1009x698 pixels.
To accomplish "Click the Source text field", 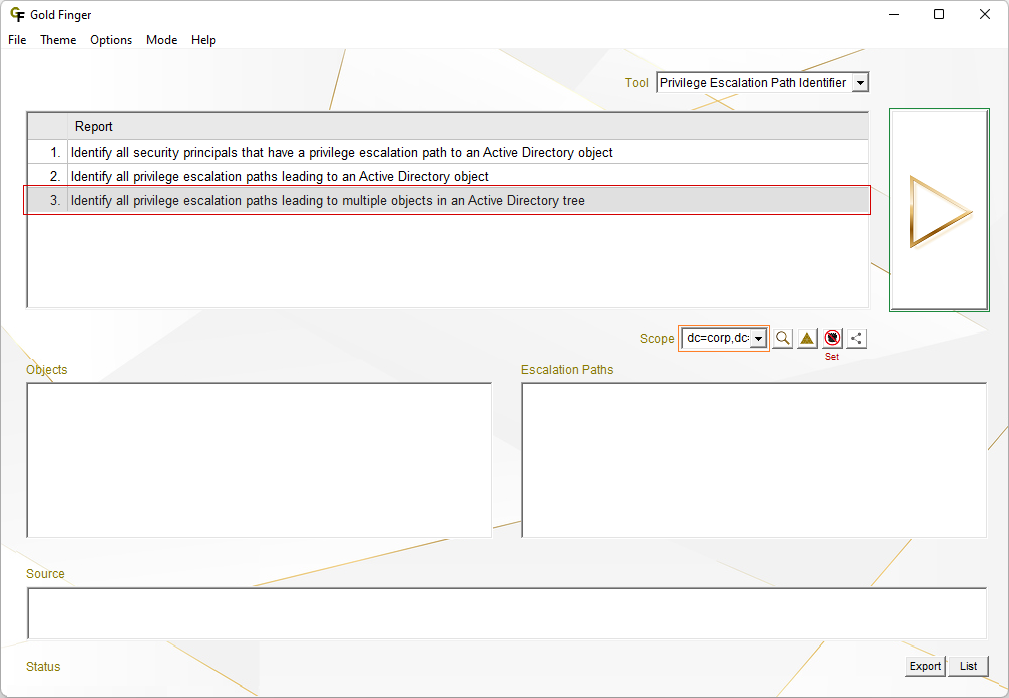I will pyautogui.click(x=507, y=613).
